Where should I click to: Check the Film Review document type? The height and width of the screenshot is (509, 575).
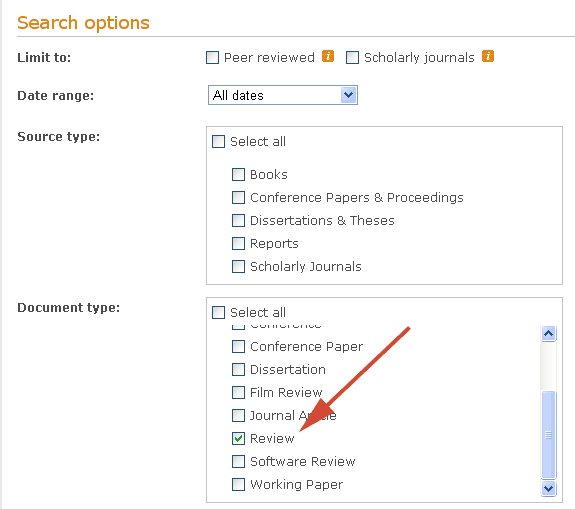238,392
